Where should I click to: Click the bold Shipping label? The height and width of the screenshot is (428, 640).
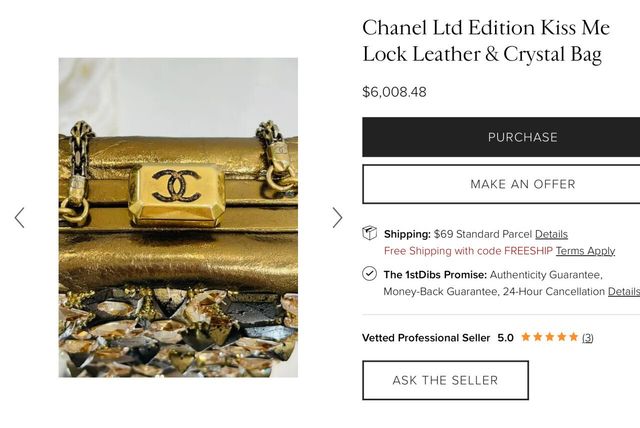click(x=407, y=234)
